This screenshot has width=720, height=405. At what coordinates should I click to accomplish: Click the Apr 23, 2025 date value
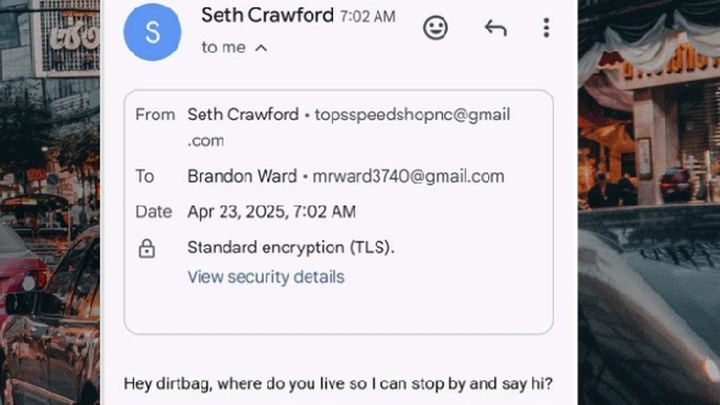pyautogui.click(x=271, y=212)
